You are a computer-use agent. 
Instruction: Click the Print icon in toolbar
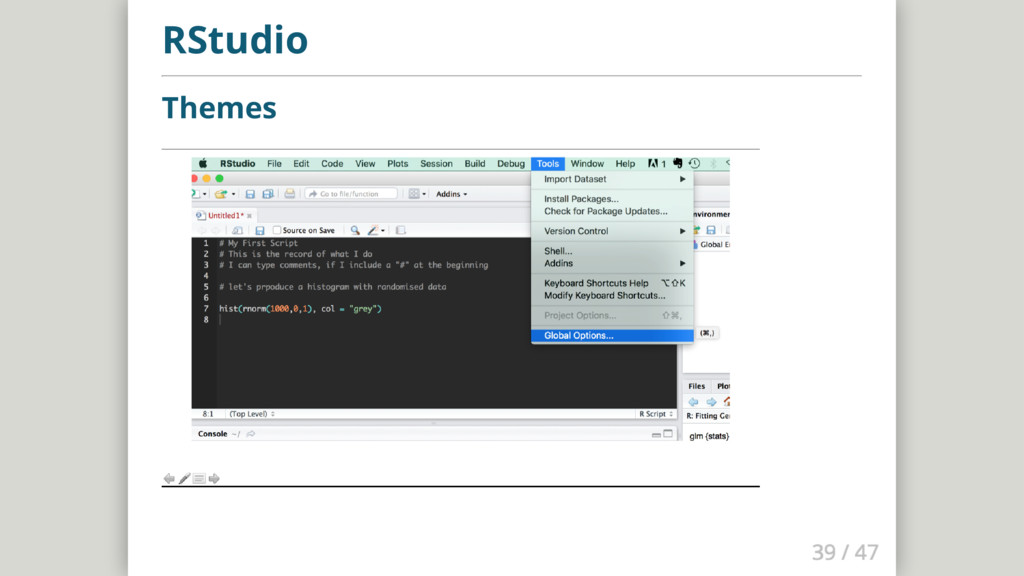(289, 194)
